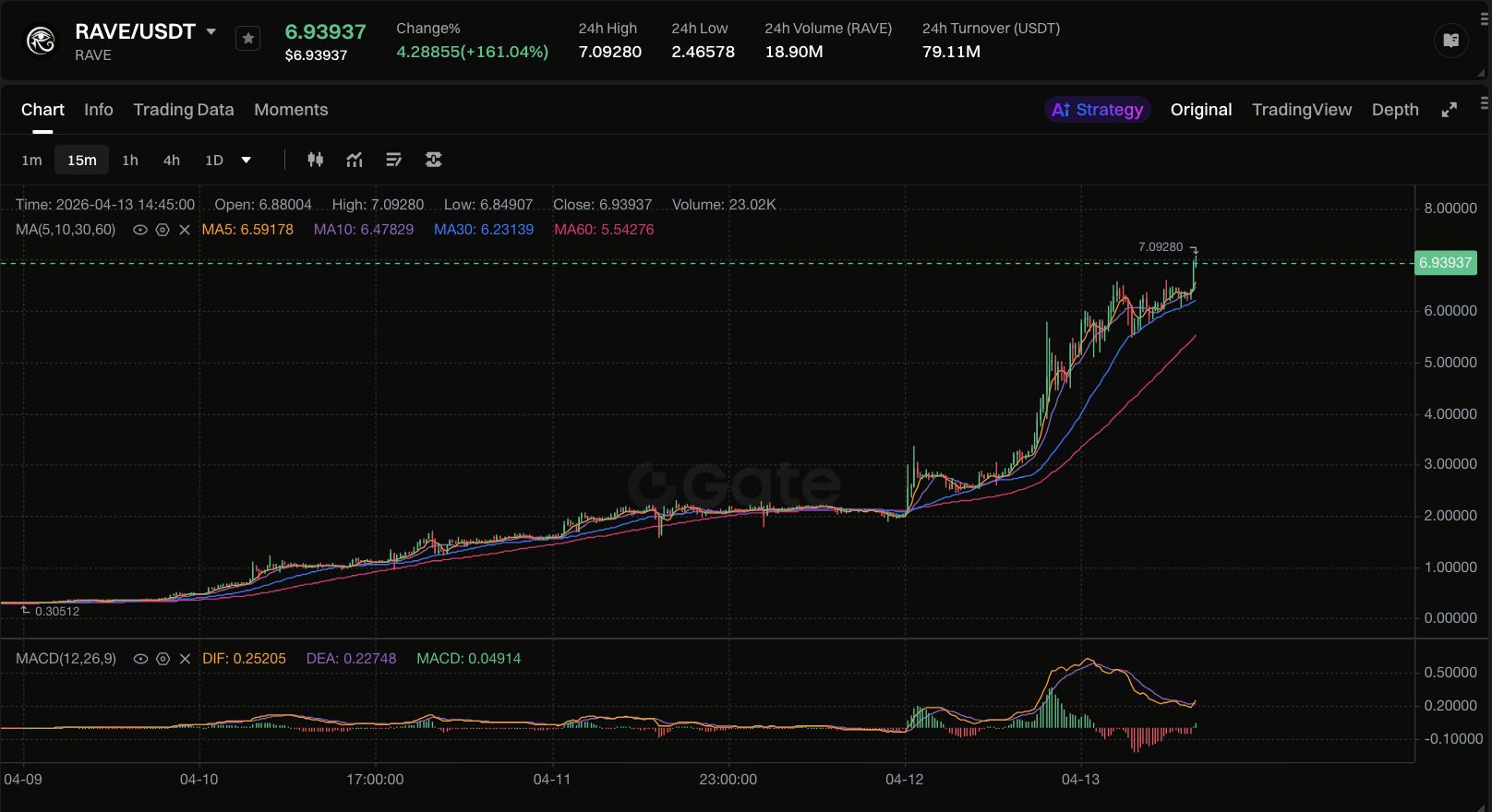Click the DEA: 0.22748 value
Viewport: 1492px width, 812px height.
click(351, 659)
